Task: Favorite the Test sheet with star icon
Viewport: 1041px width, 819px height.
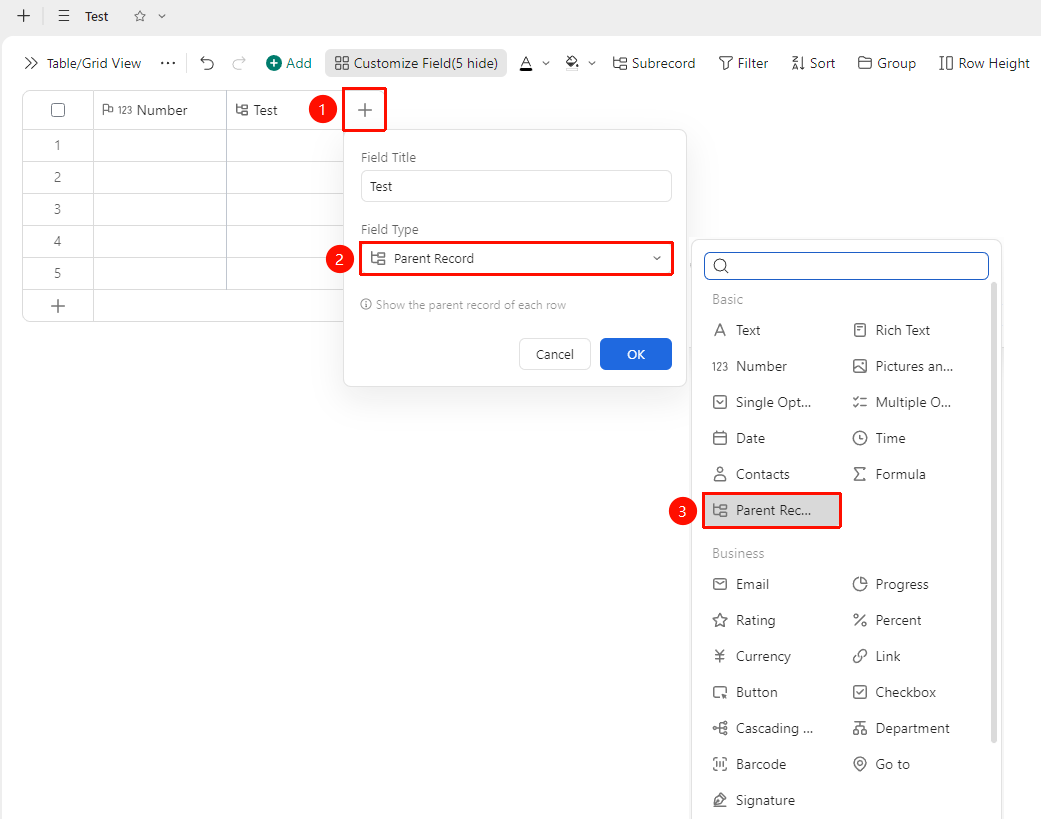Action: 139,17
